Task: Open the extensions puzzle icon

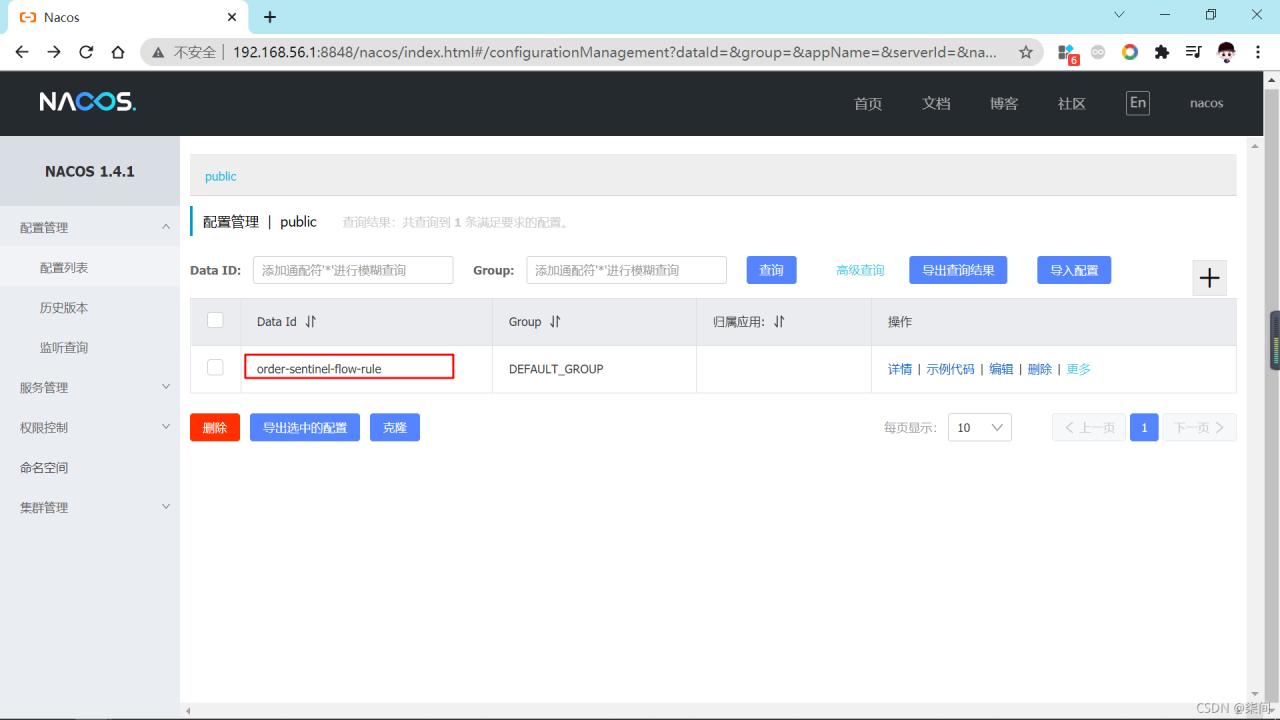Action: pos(1162,52)
